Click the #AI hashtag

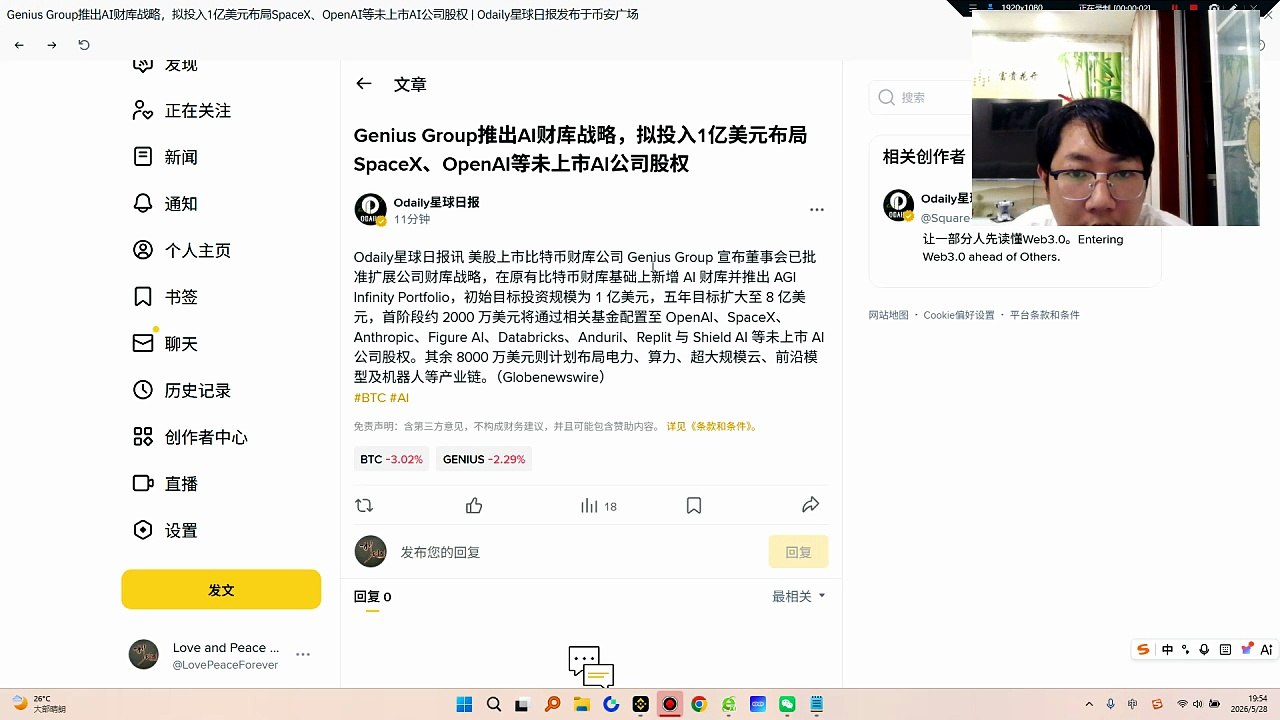click(399, 398)
